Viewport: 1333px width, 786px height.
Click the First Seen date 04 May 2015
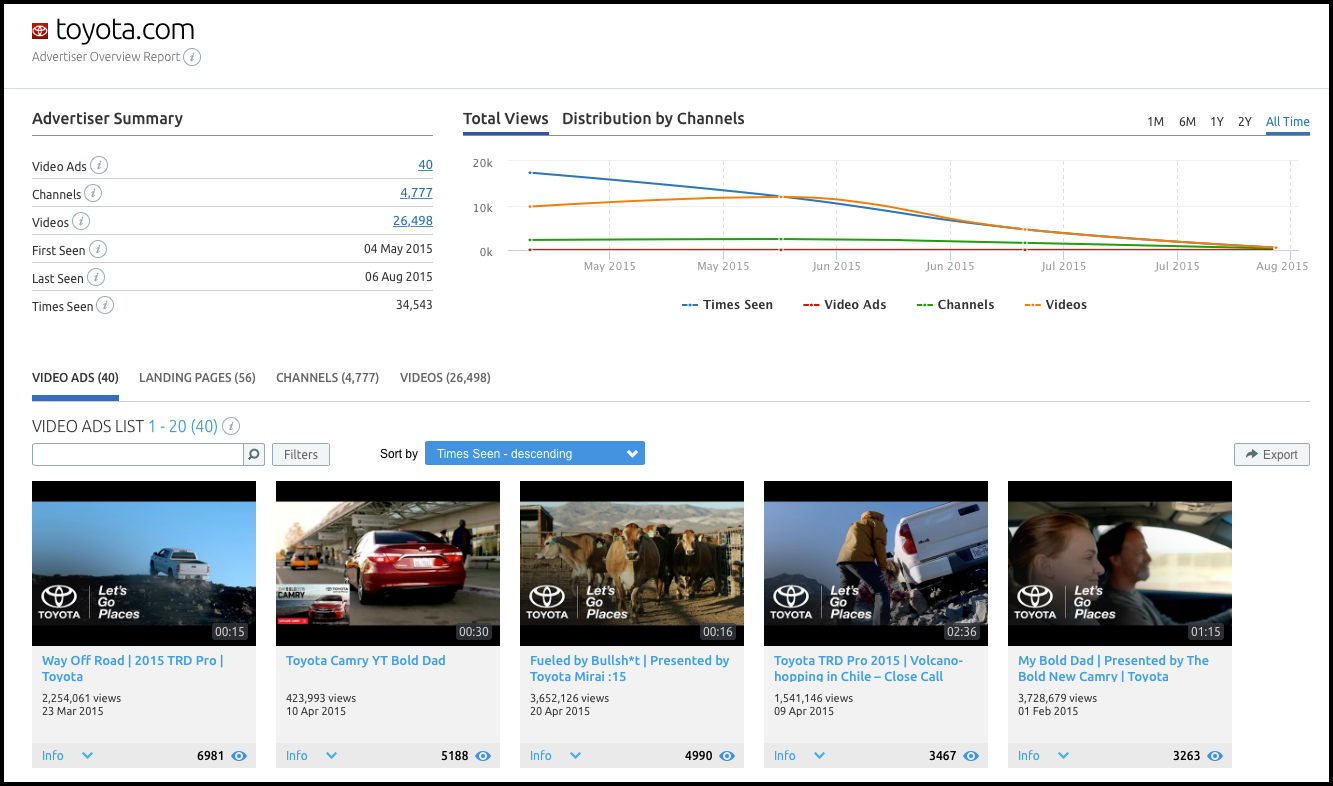398,249
